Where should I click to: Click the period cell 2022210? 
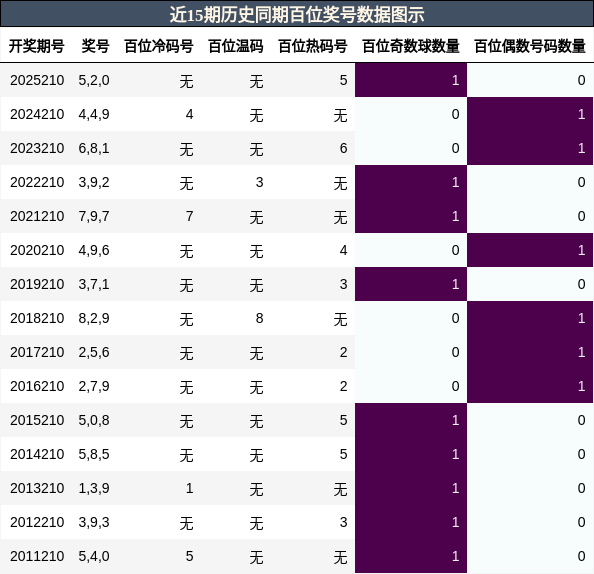(x=37, y=182)
